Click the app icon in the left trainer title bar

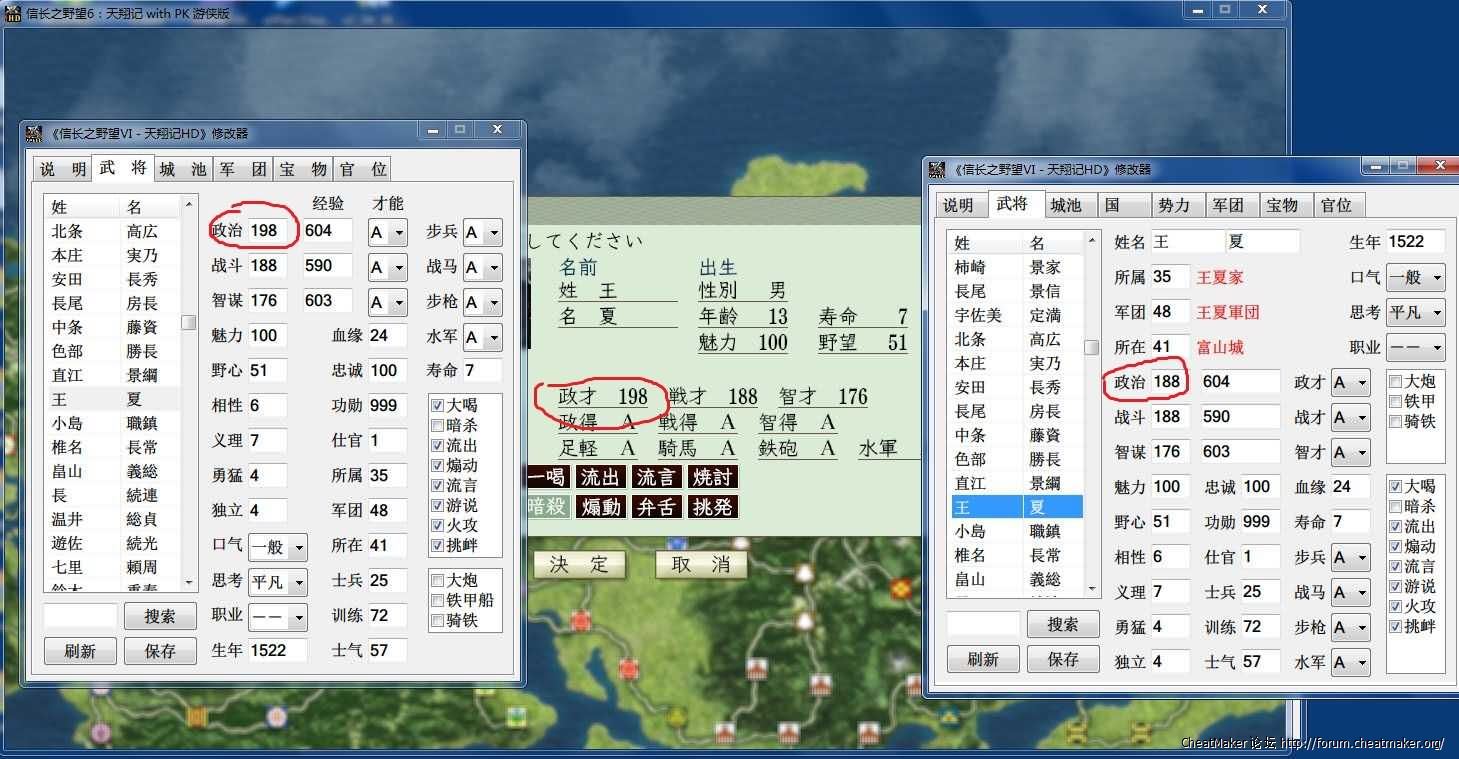34,133
